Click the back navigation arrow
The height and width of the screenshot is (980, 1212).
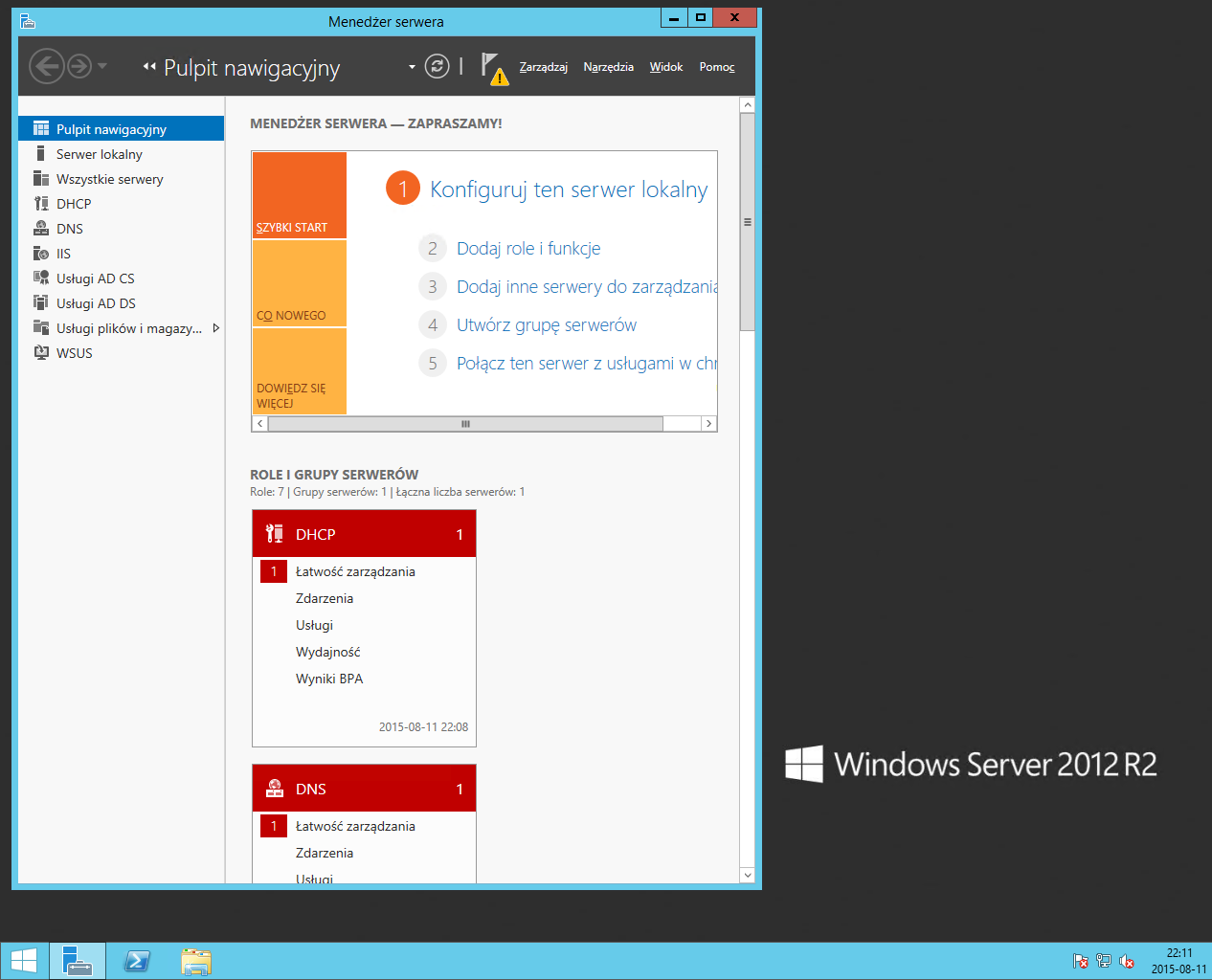[x=47, y=66]
